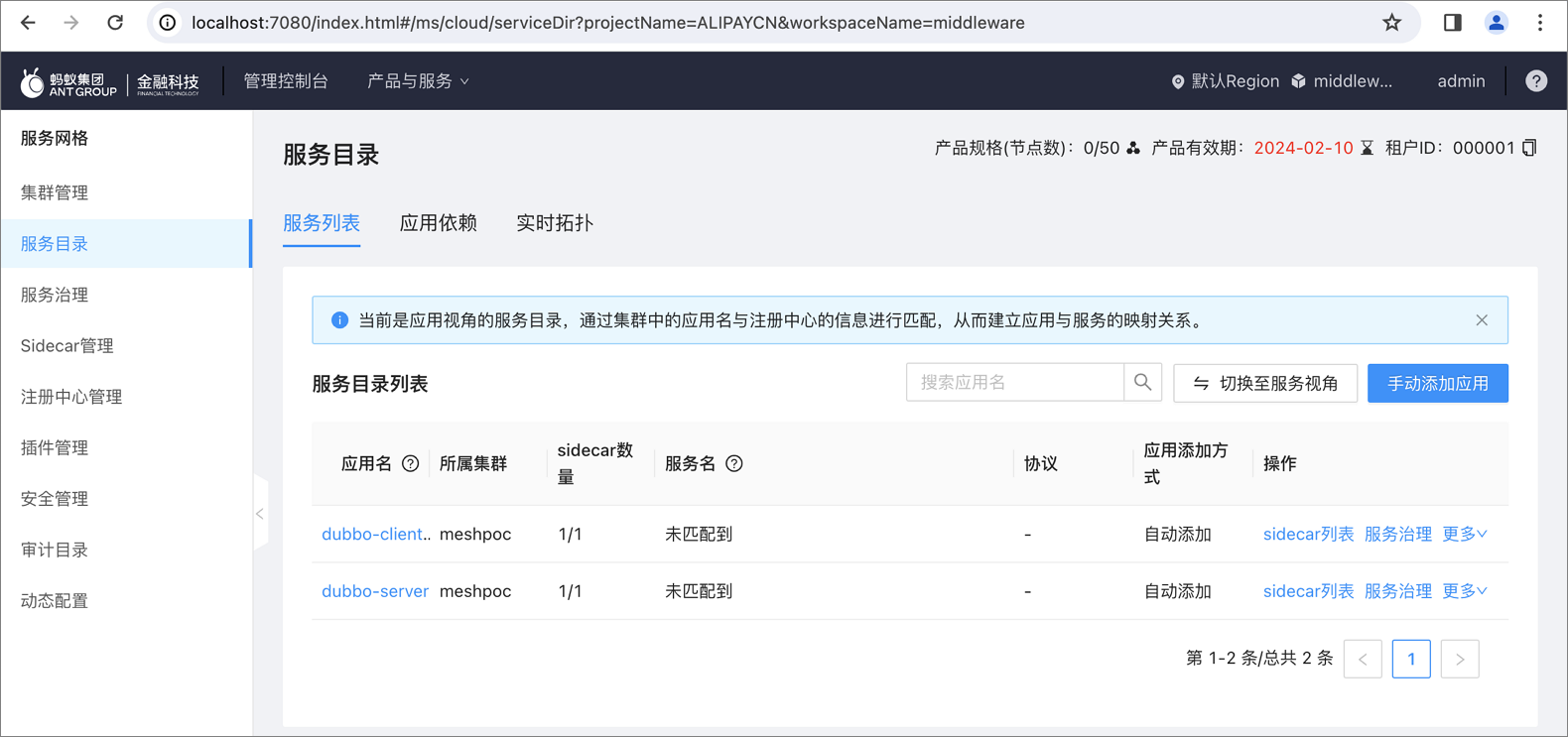Click the 服务网格 sidebar heading
Screen dimensions: 1568x737
[x=55, y=138]
